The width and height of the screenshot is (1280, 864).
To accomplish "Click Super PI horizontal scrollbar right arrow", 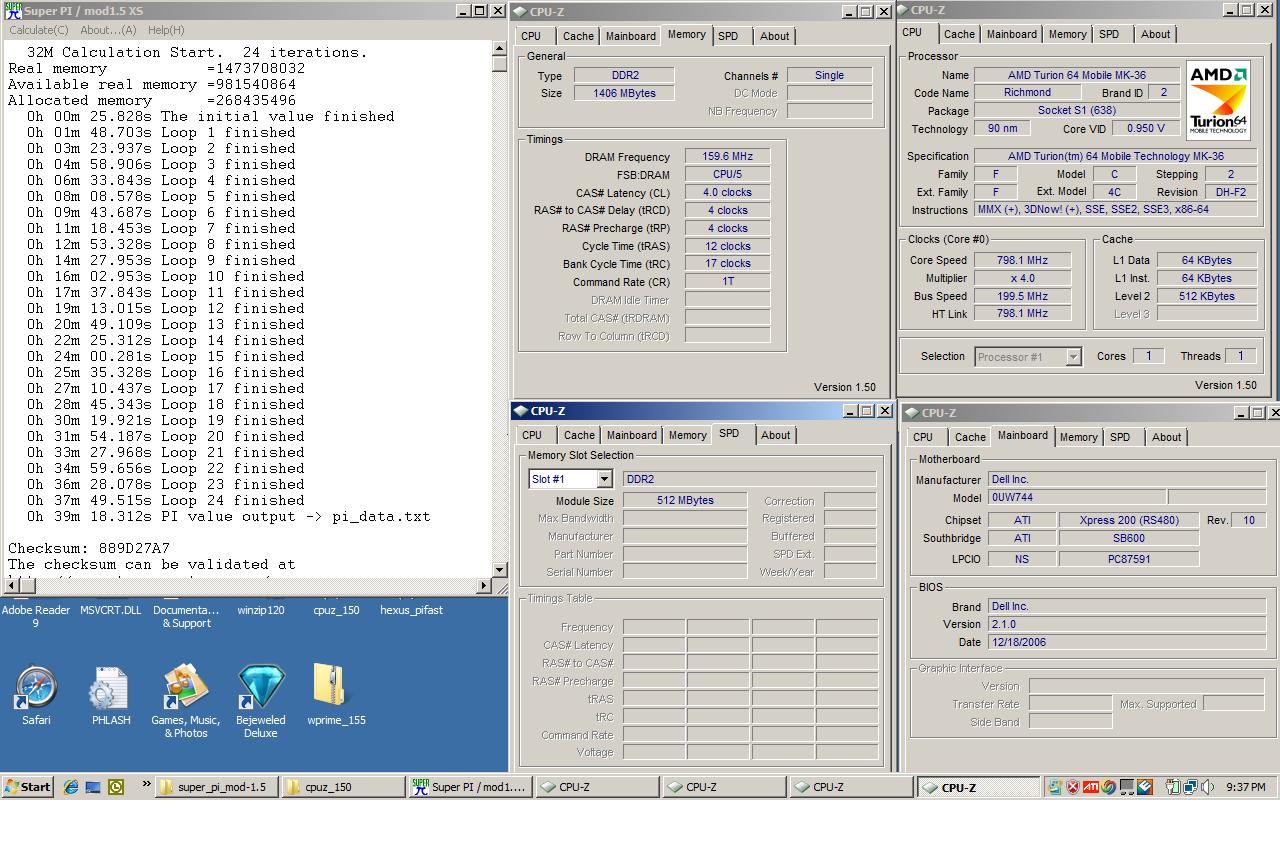I will coord(485,586).
